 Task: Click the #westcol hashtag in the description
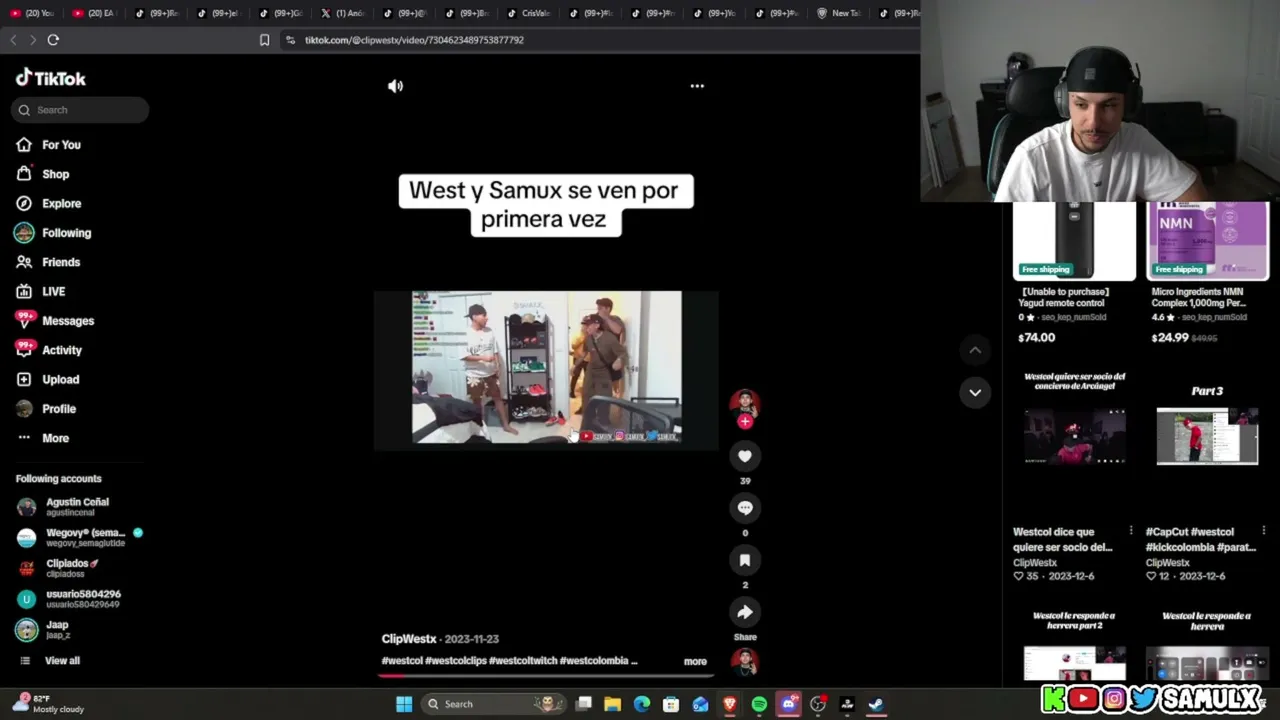click(402, 661)
